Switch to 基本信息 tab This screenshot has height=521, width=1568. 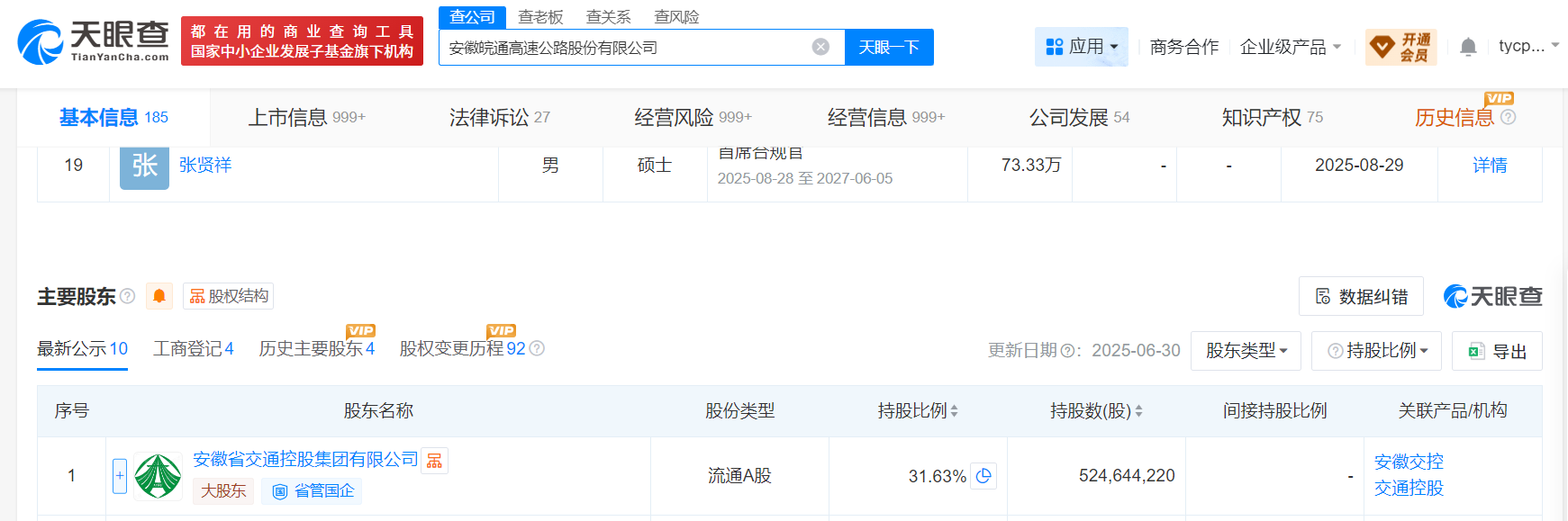tap(113, 117)
